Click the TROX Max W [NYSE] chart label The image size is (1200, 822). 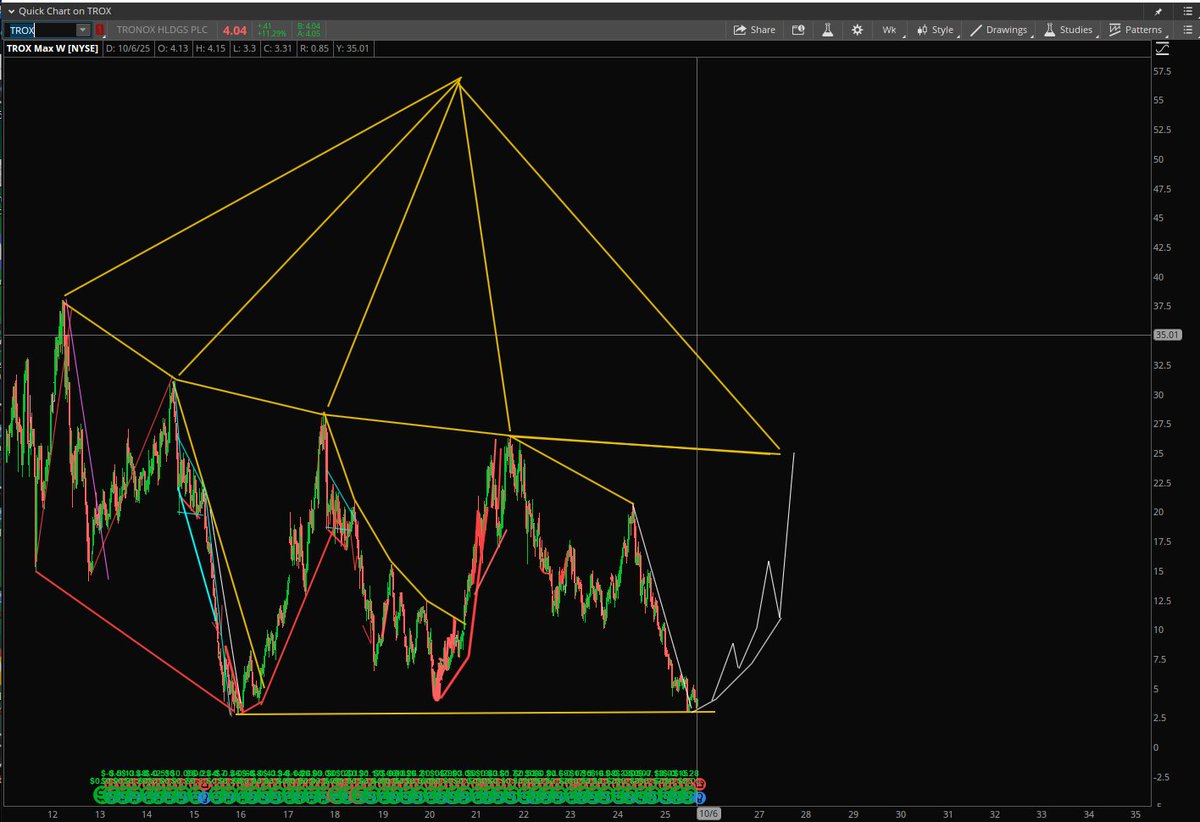[52, 48]
